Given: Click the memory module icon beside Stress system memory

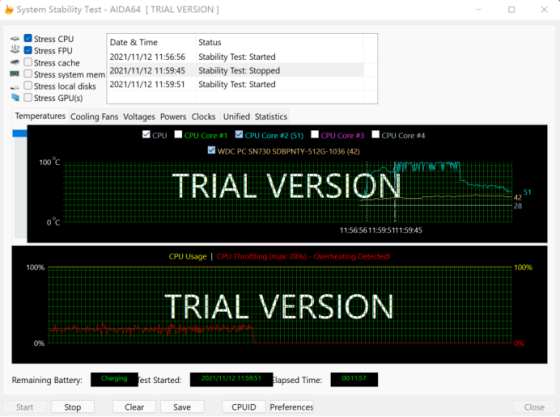Looking at the screenshot, I should pos(15,74).
